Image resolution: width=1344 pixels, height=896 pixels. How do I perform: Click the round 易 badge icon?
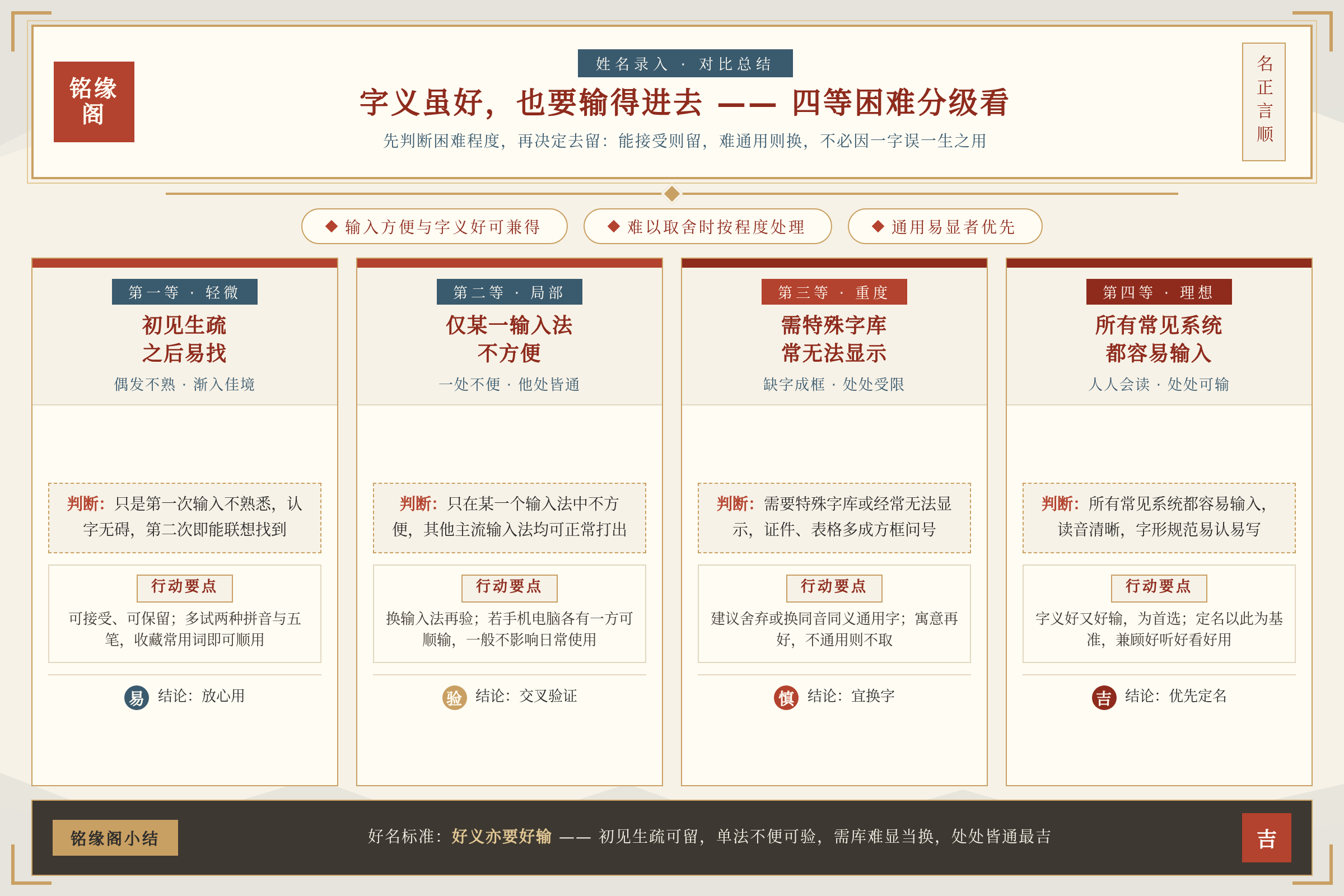tap(137, 698)
